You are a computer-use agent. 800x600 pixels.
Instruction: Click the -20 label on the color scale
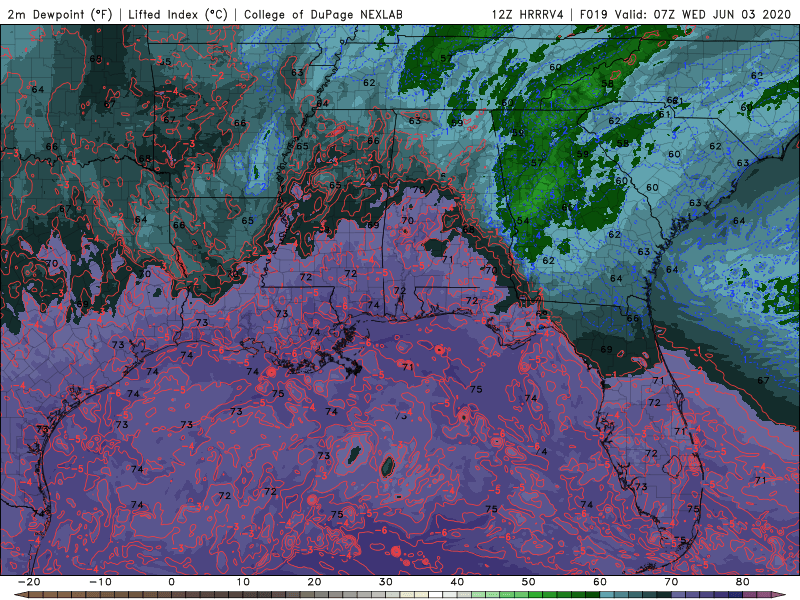click(29, 582)
